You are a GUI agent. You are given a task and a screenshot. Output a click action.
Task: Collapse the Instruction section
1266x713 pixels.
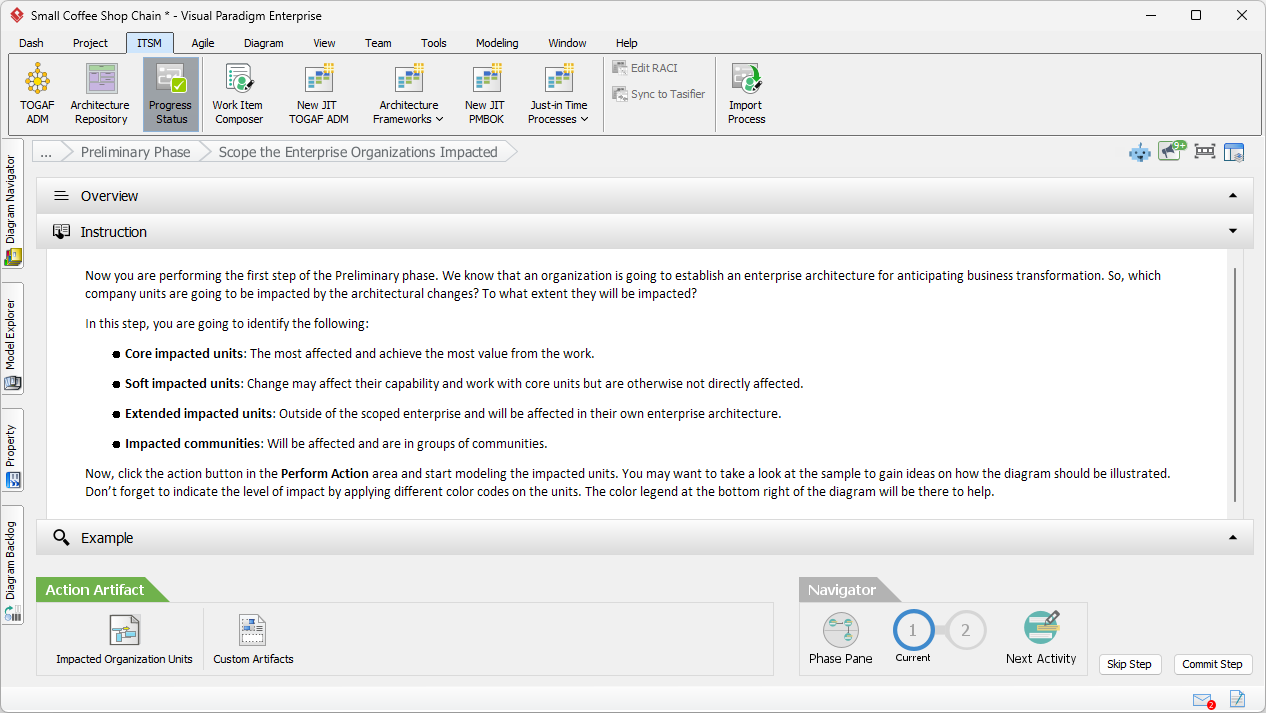[1232, 231]
